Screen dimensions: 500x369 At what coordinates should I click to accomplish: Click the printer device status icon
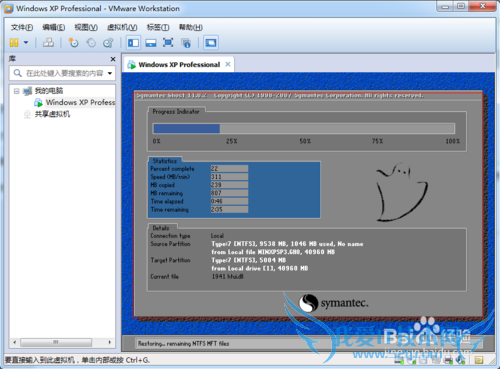[x=448, y=360]
